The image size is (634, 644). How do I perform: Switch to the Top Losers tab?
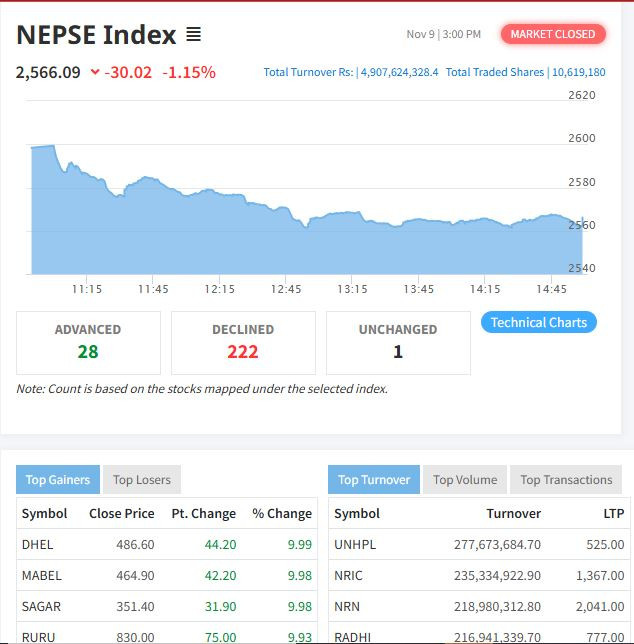tap(141, 480)
